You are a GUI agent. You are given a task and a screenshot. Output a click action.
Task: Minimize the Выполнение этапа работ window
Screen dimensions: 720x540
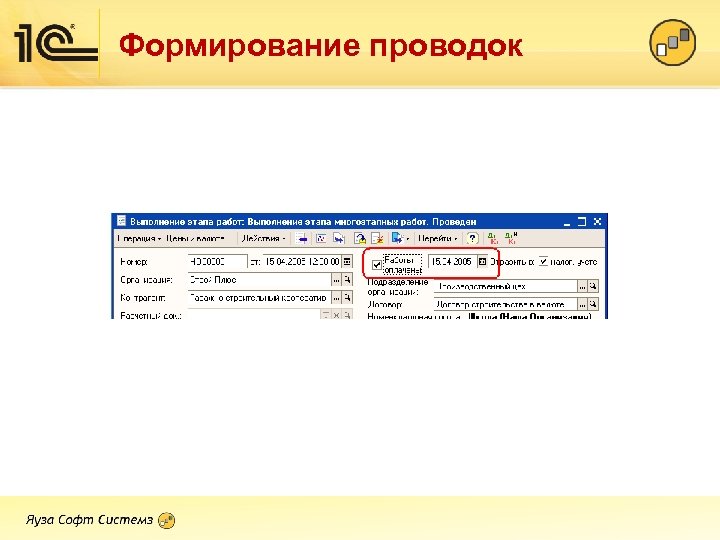[567, 222]
